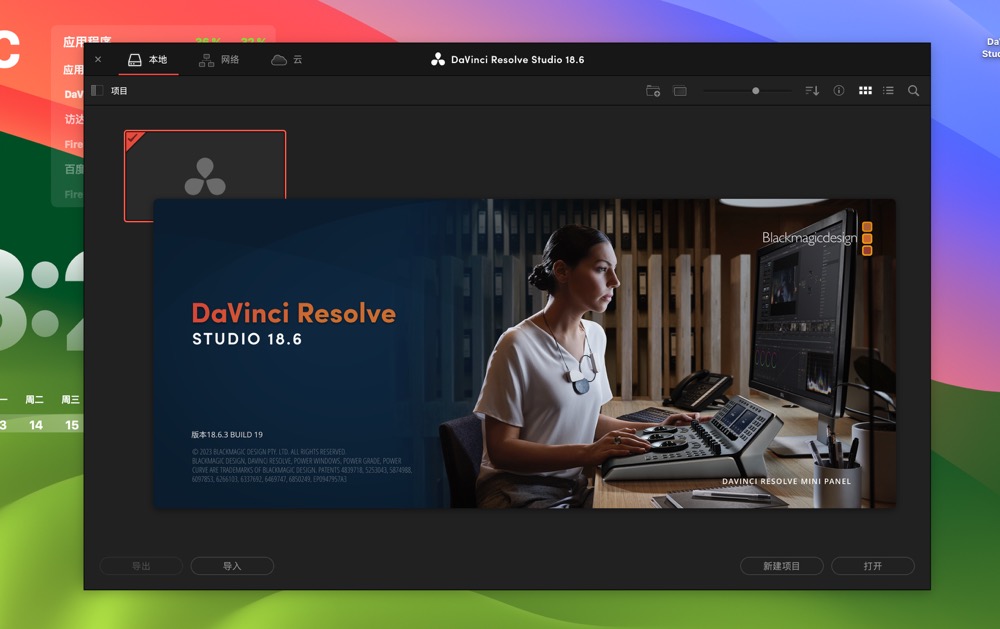Sort projects using the sort order icon
The width and height of the screenshot is (1000, 629).
[x=812, y=90]
